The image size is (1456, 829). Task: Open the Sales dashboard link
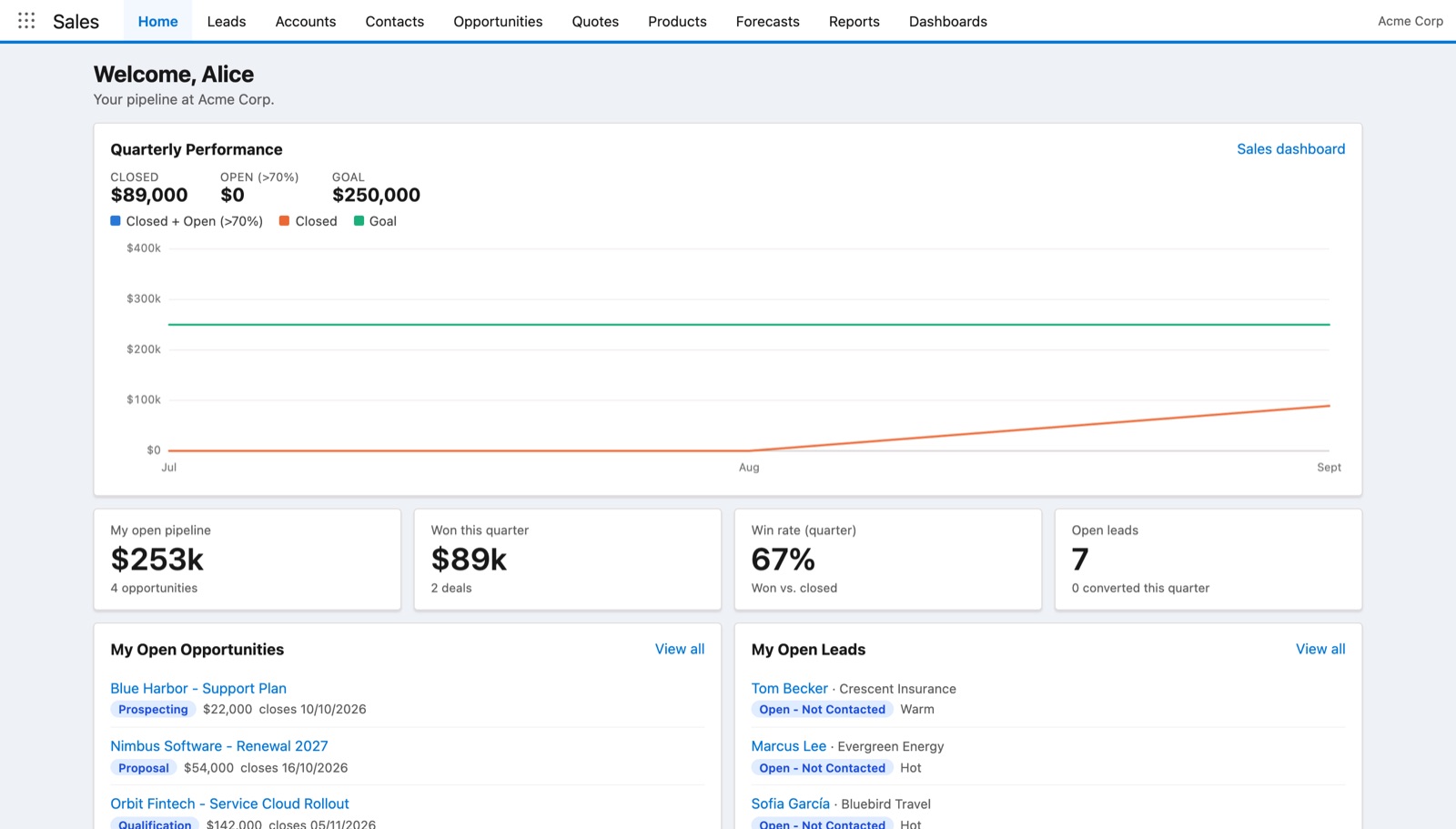[x=1290, y=149]
